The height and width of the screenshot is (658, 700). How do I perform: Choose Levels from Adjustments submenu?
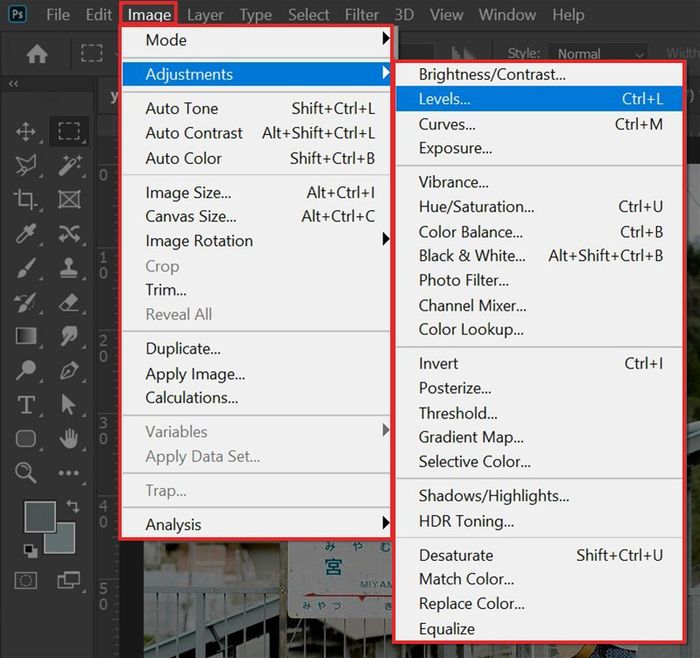click(539, 99)
